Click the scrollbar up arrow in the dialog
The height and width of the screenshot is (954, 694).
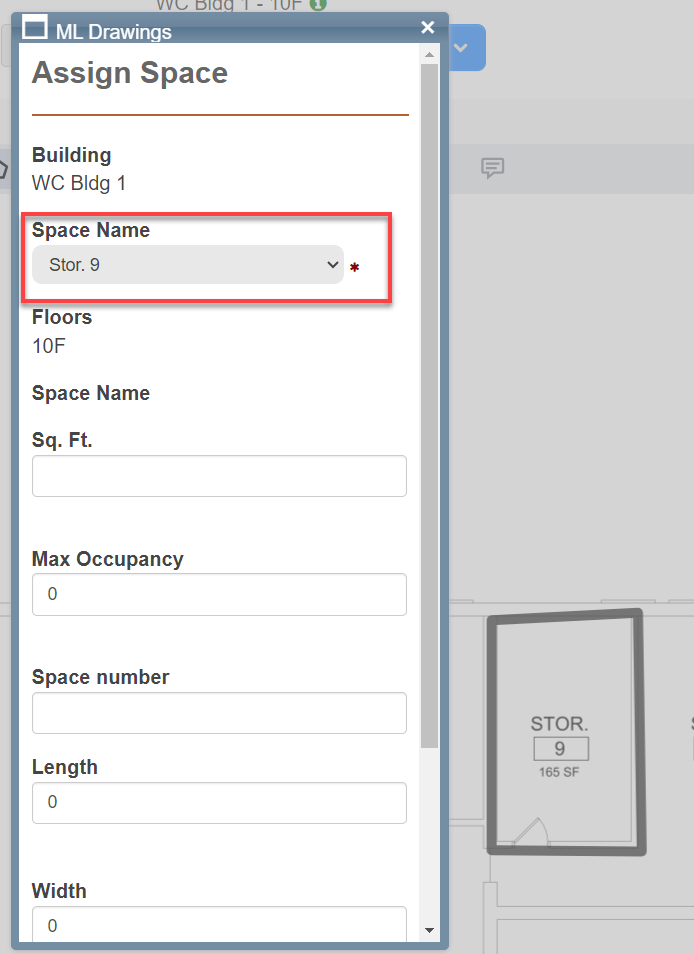[431, 56]
